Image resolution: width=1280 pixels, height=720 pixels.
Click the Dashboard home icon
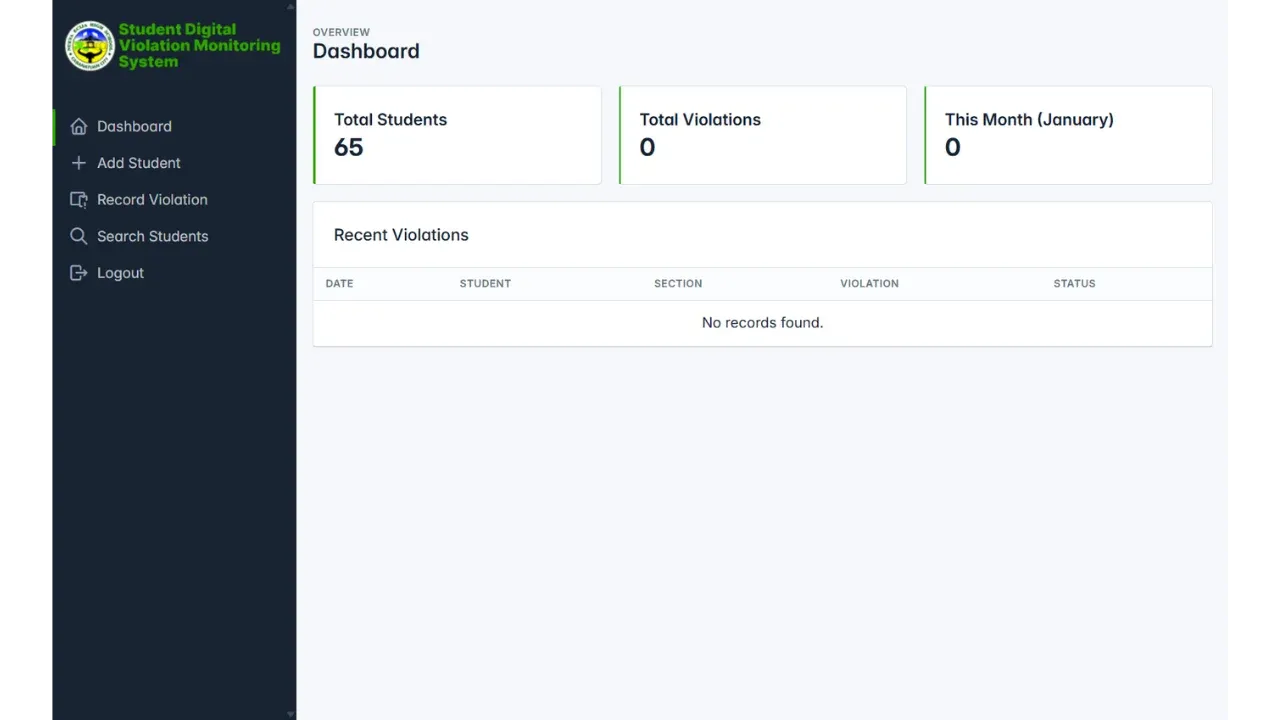coord(79,126)
